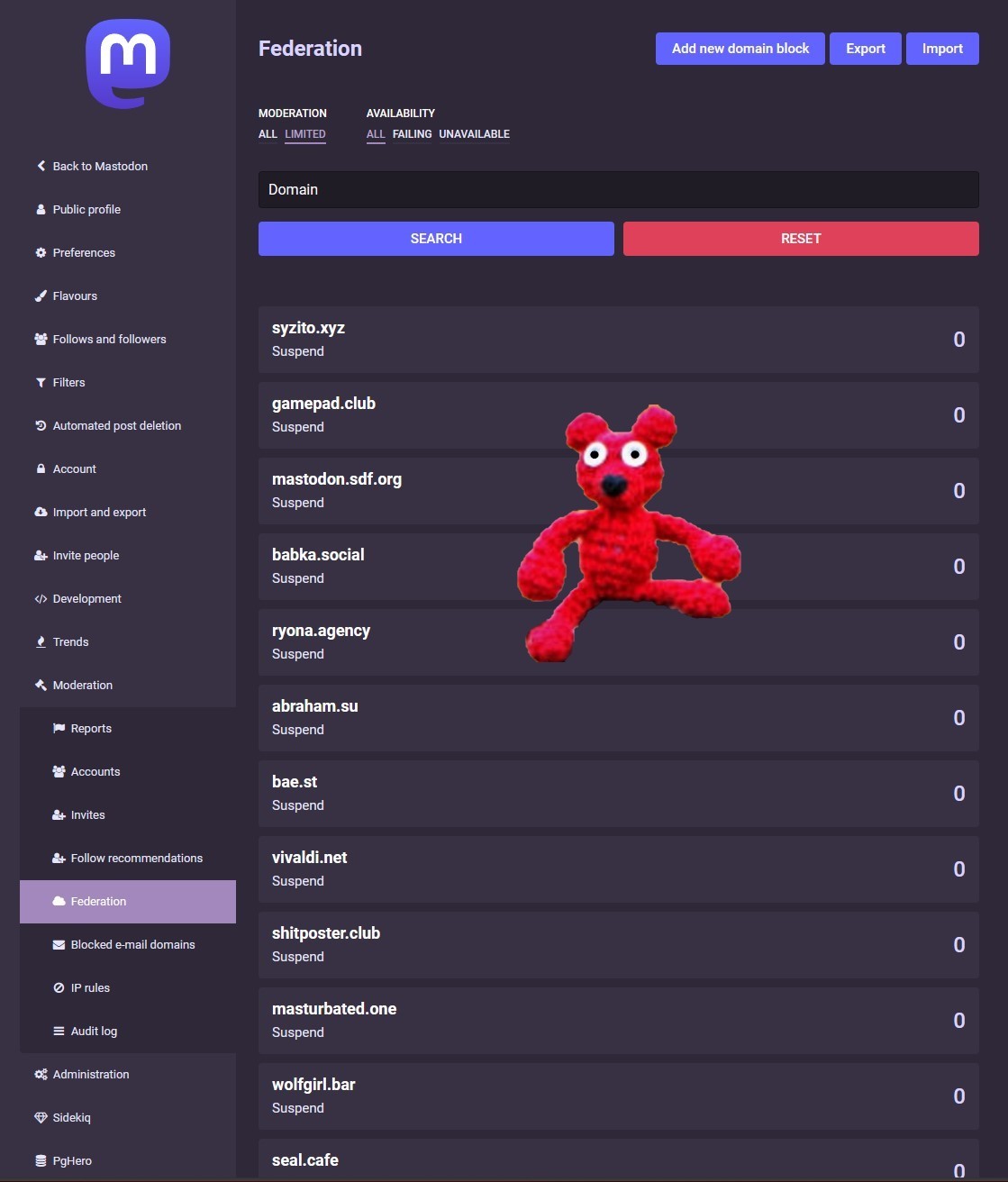Click the Public profile person icon
Viewport: 1008px width, 1182px height.
(41, 209)
